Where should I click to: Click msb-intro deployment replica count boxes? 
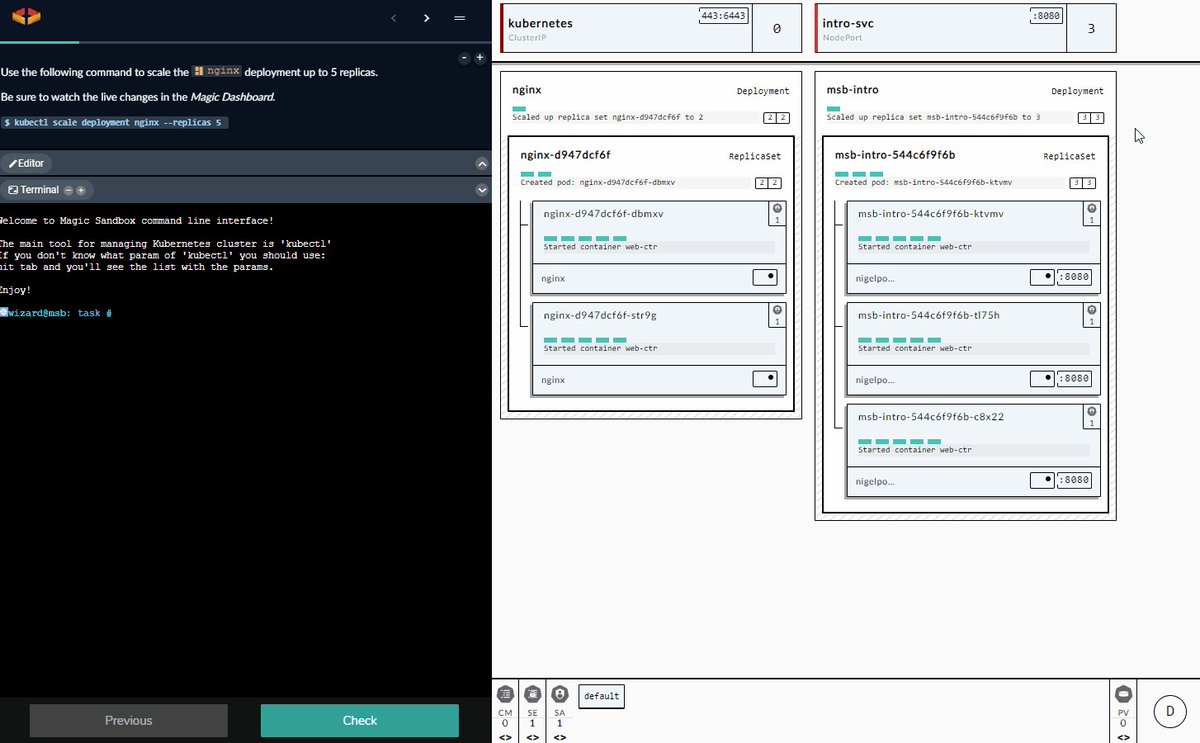click(1090, 118)
